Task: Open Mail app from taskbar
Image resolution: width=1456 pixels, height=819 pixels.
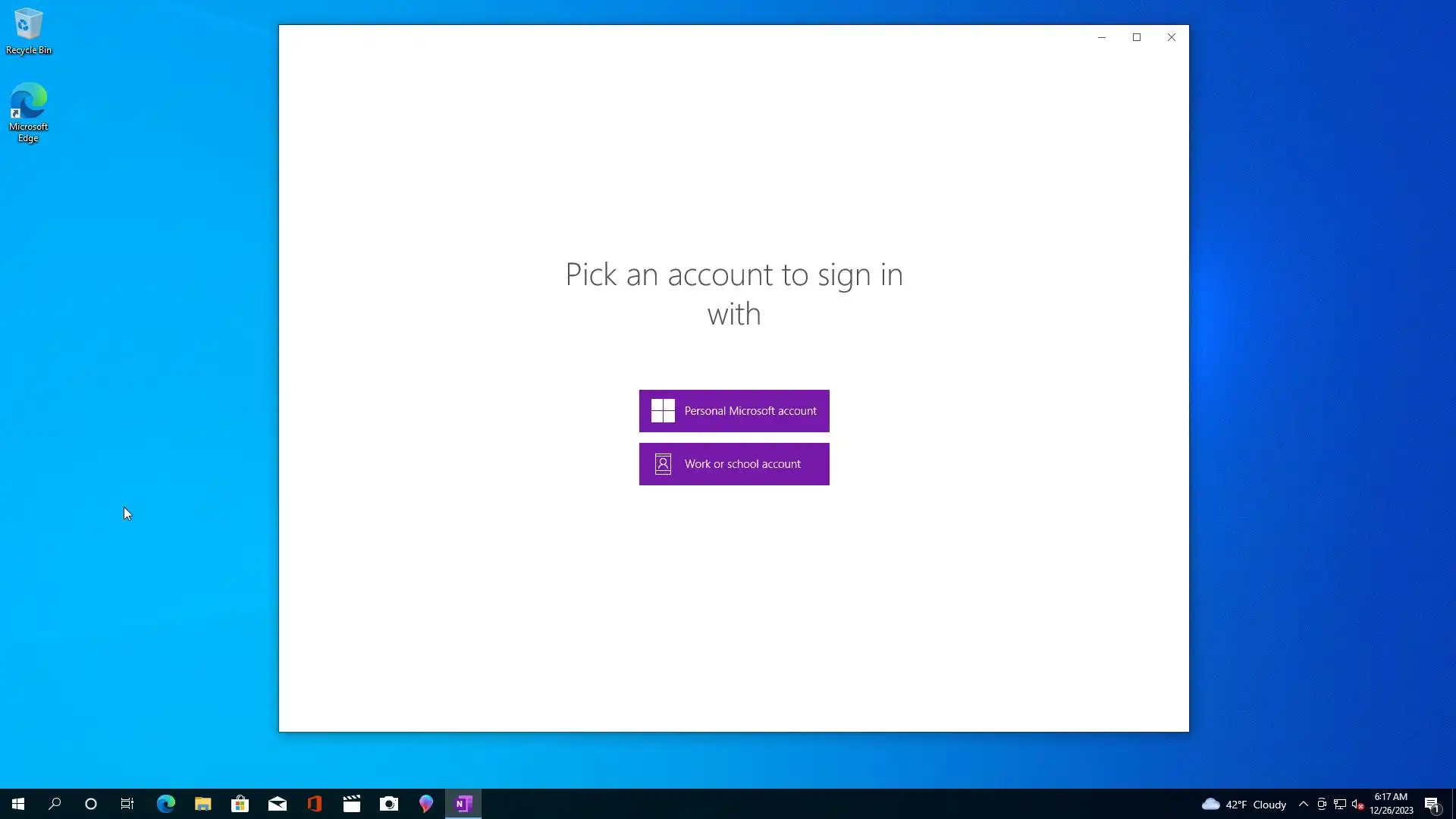Action: (277, 804)
